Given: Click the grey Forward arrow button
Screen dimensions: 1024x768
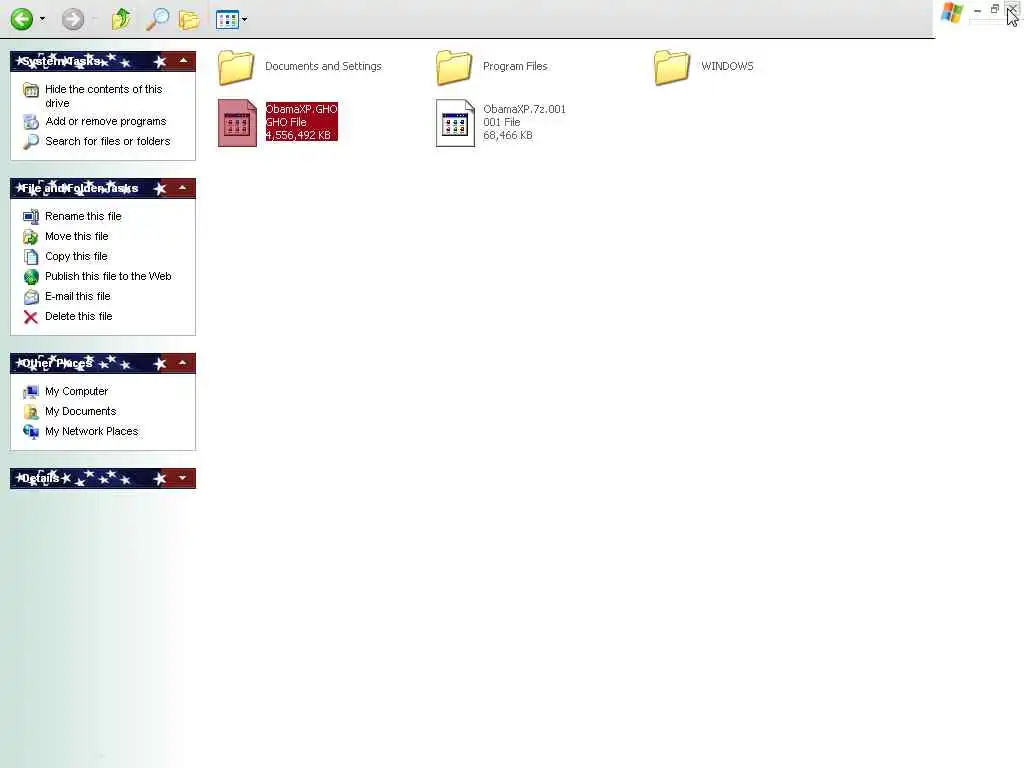Looking at the screenshot, I should pyautogui.click(x=73, y=19).
